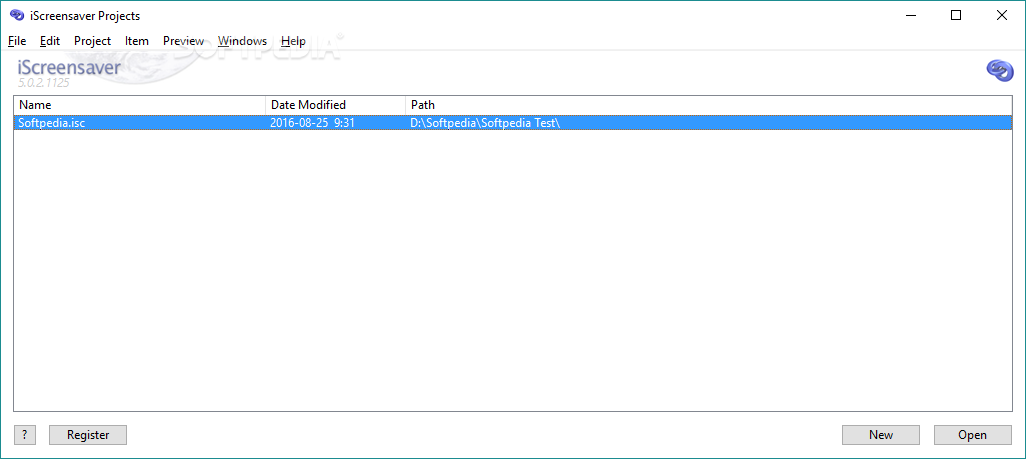Close the iScreensaver Projects window
Viewport: 1026px width, 459px height.
click(1002, 16)
